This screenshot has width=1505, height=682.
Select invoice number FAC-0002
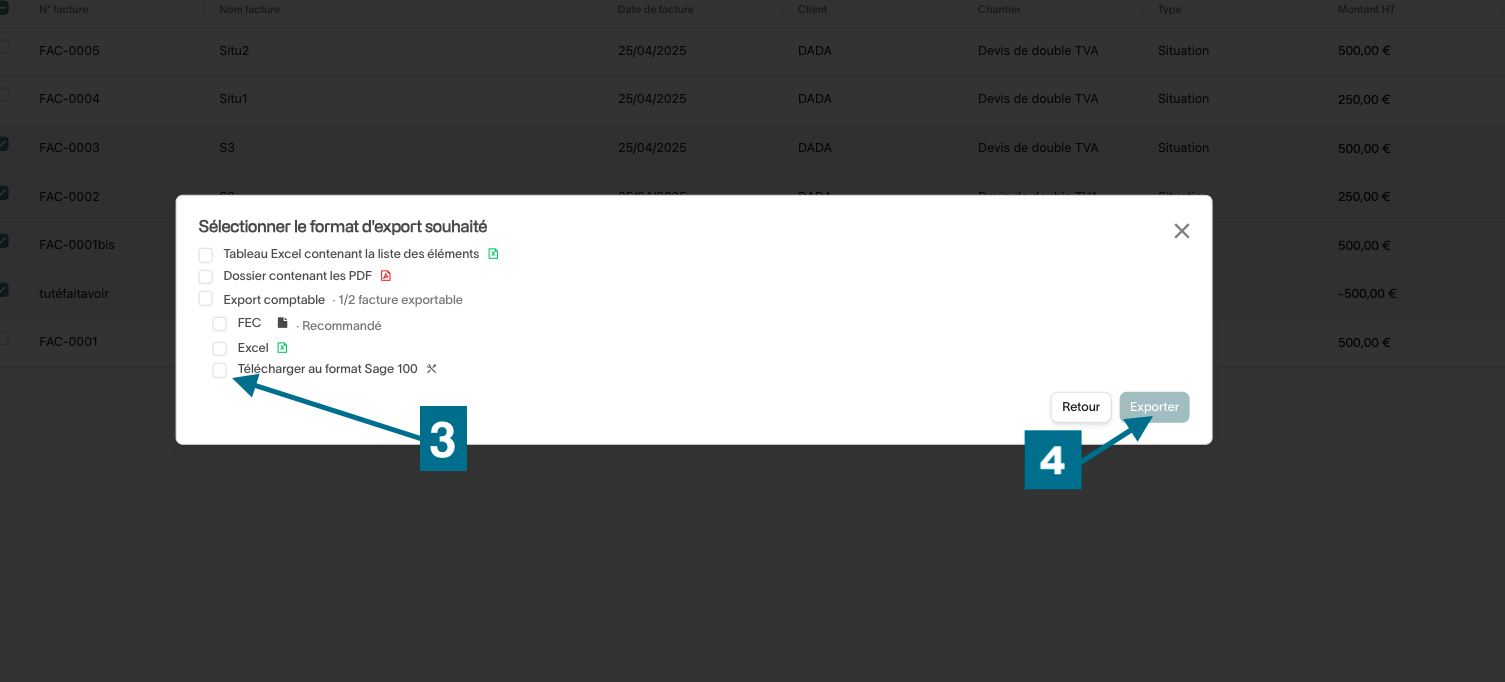69,197
